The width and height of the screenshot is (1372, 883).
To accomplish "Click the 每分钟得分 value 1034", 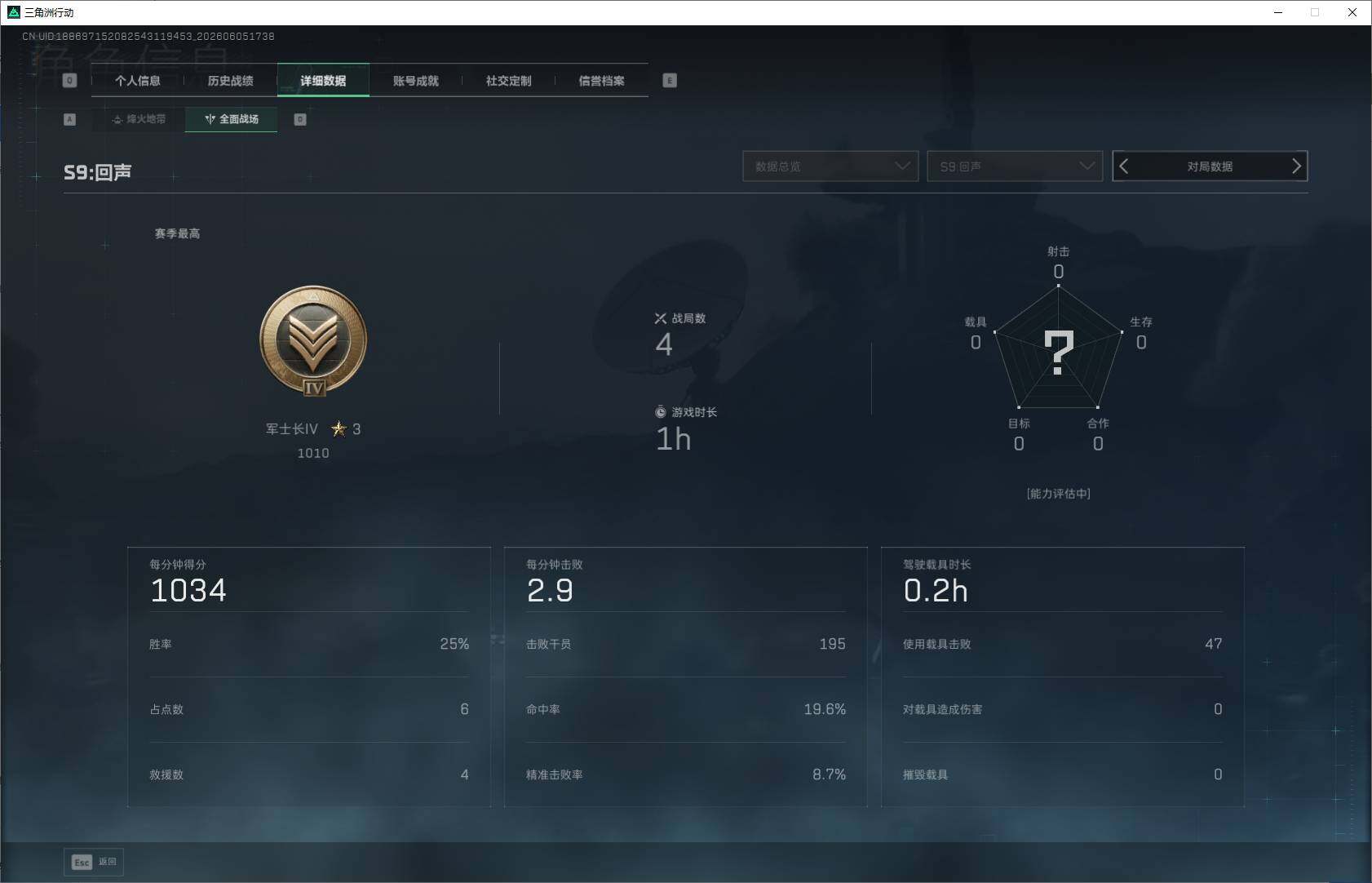I will (x=188, y=590).
